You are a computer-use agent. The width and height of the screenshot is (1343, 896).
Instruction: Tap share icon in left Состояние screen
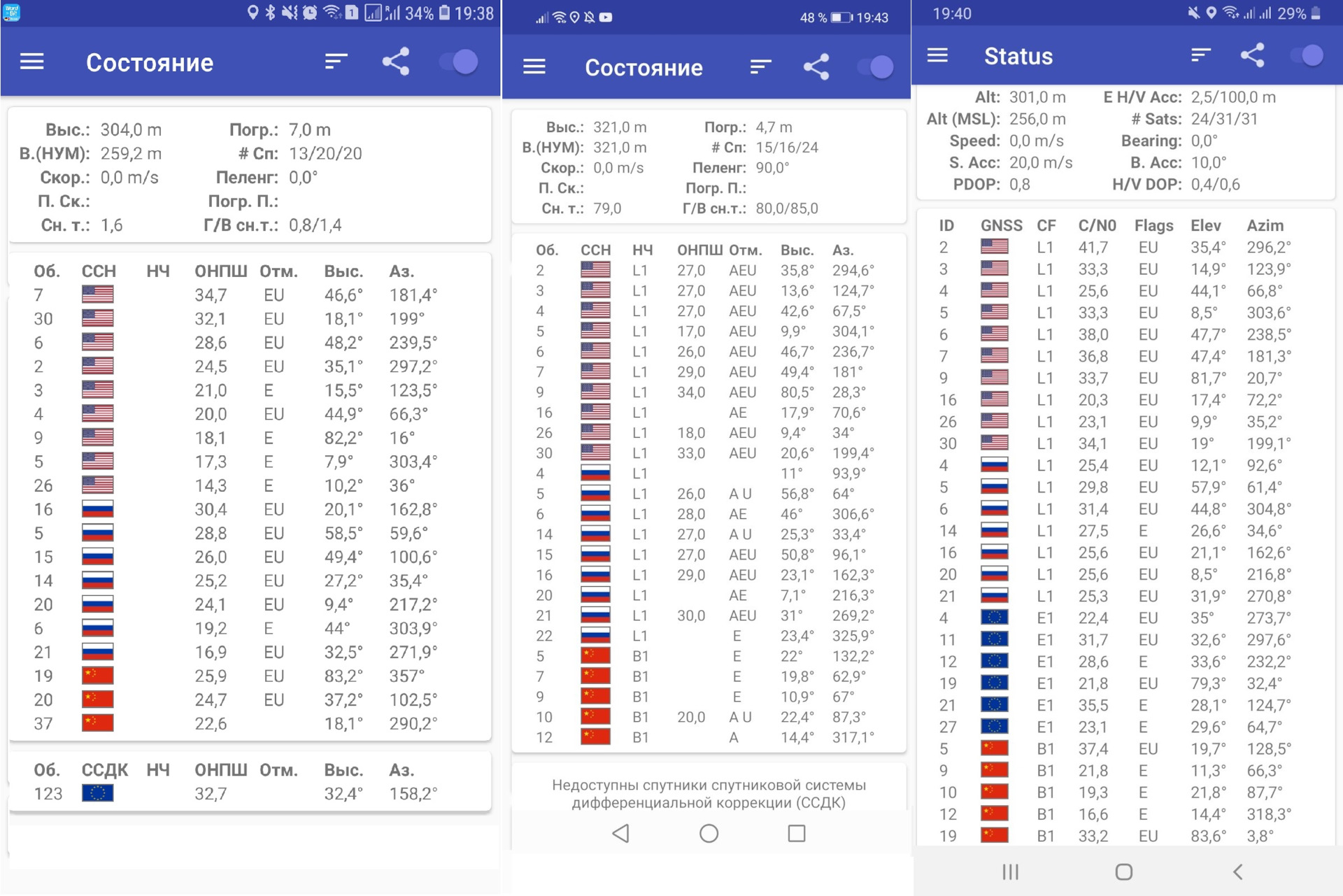pos(396,62)
